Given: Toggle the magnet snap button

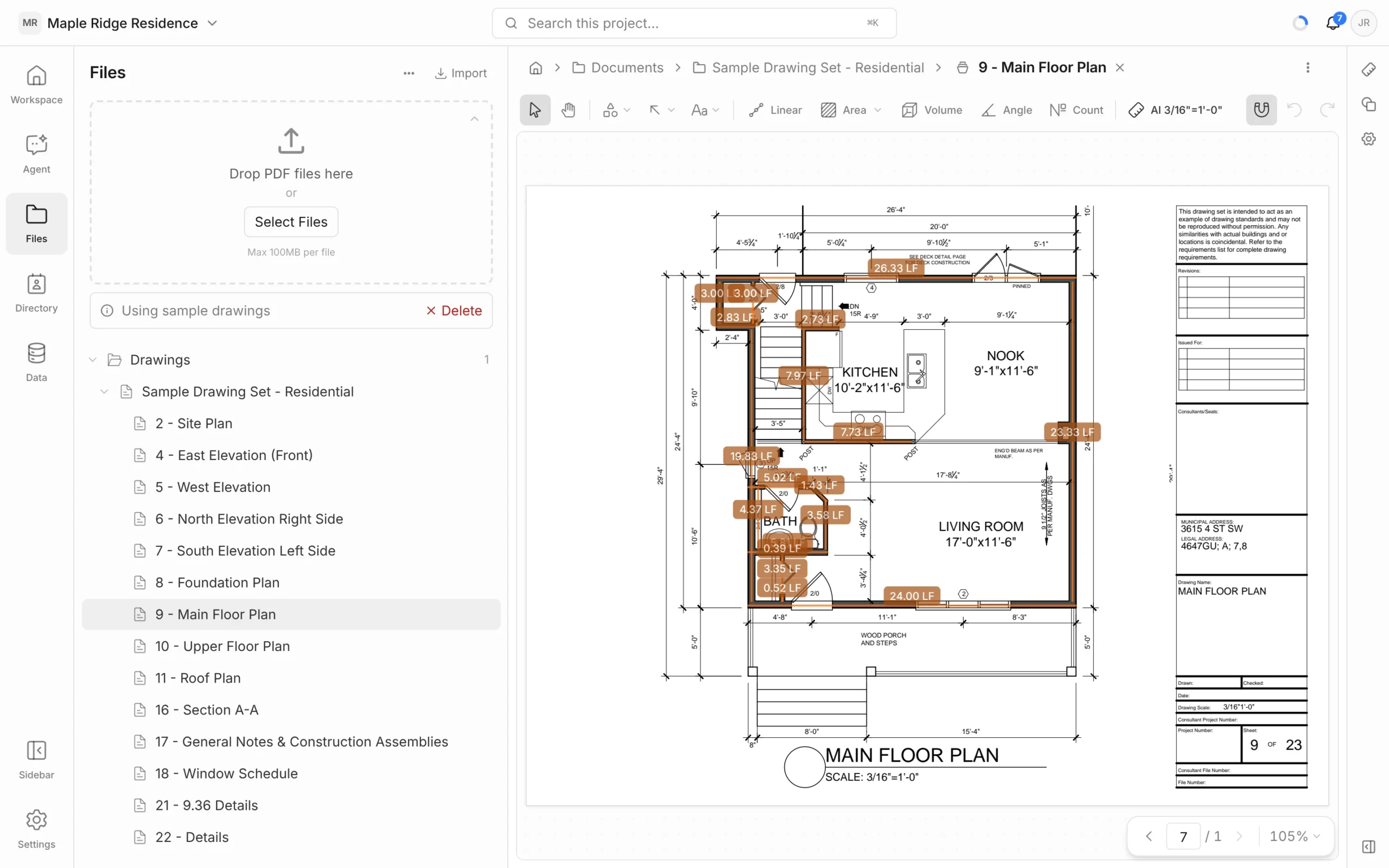Looking at the screenshot, I should coord(1261,110).
